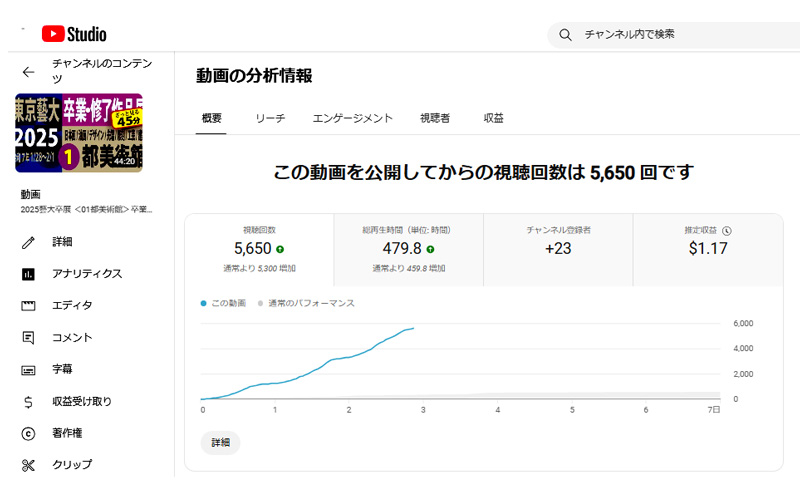Open 著作権 in the sidebar
The image size is (800, 492).
click(67, 433)
